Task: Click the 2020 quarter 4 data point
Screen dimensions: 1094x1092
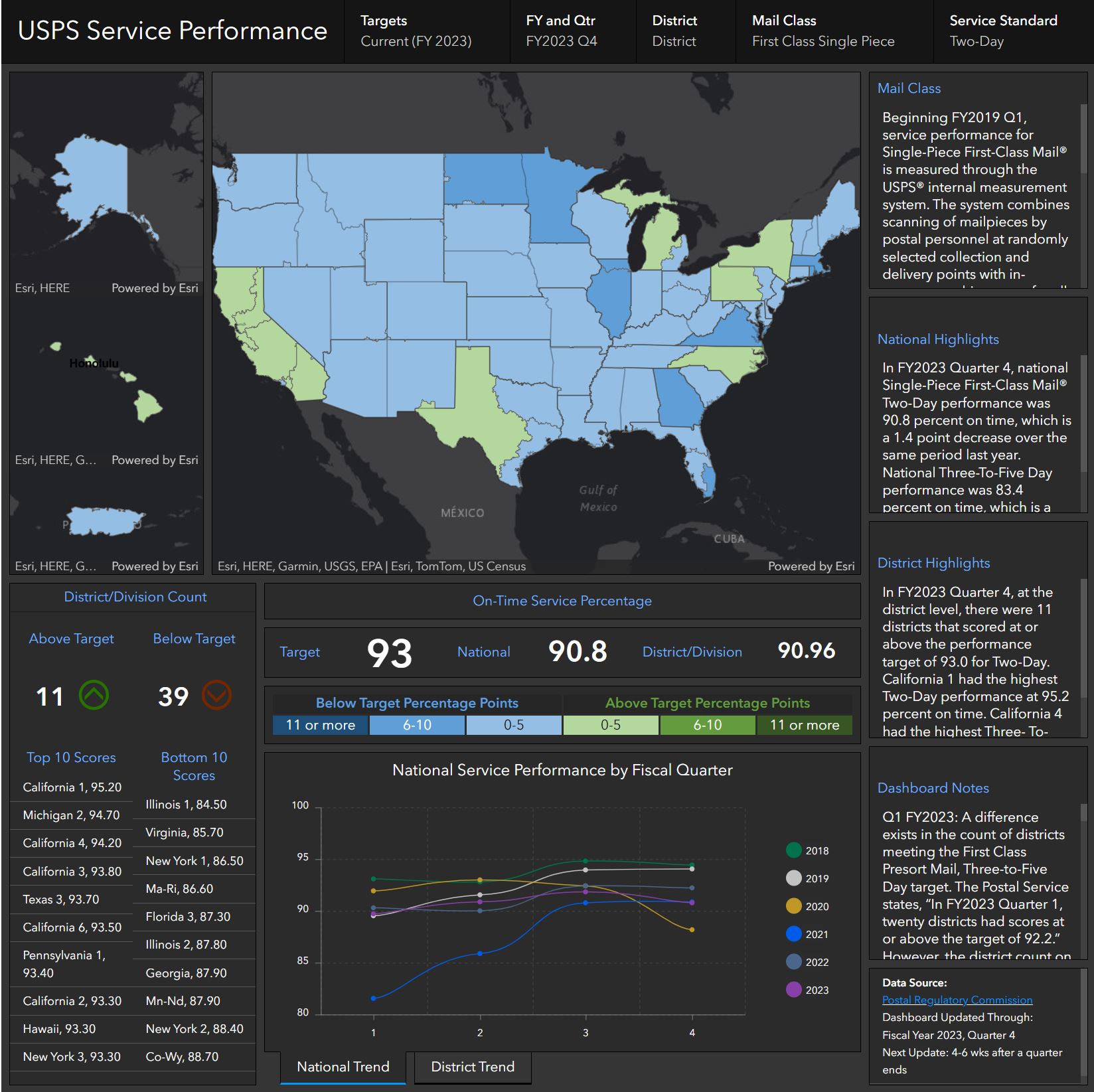Action: pos(692,930)
